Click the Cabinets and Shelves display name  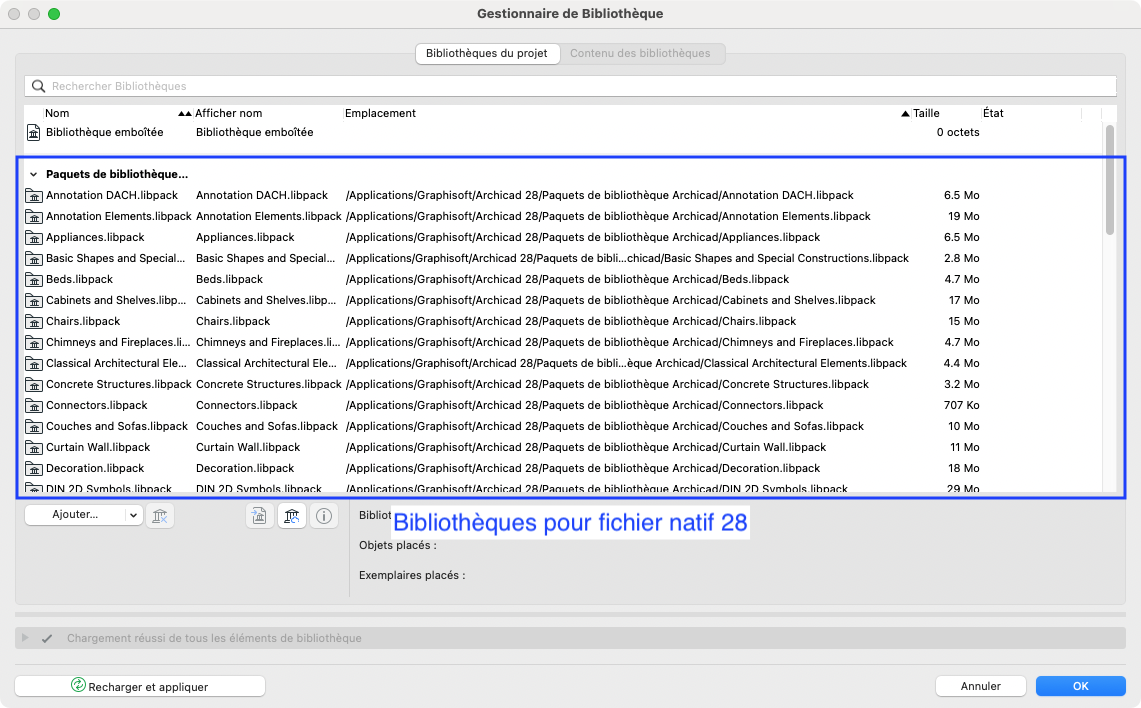point(266,301)
